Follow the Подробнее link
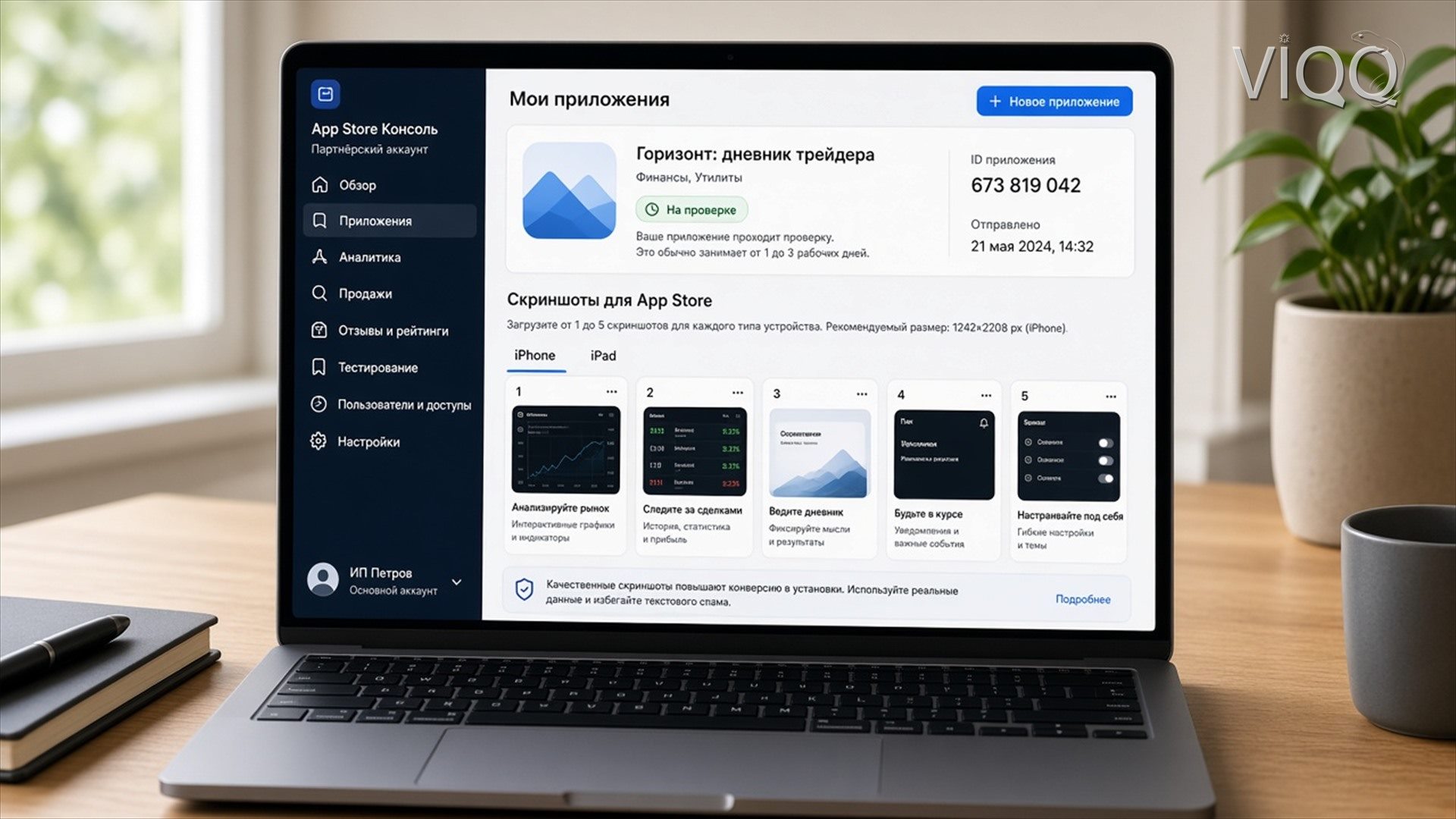 coord(1083,599)
